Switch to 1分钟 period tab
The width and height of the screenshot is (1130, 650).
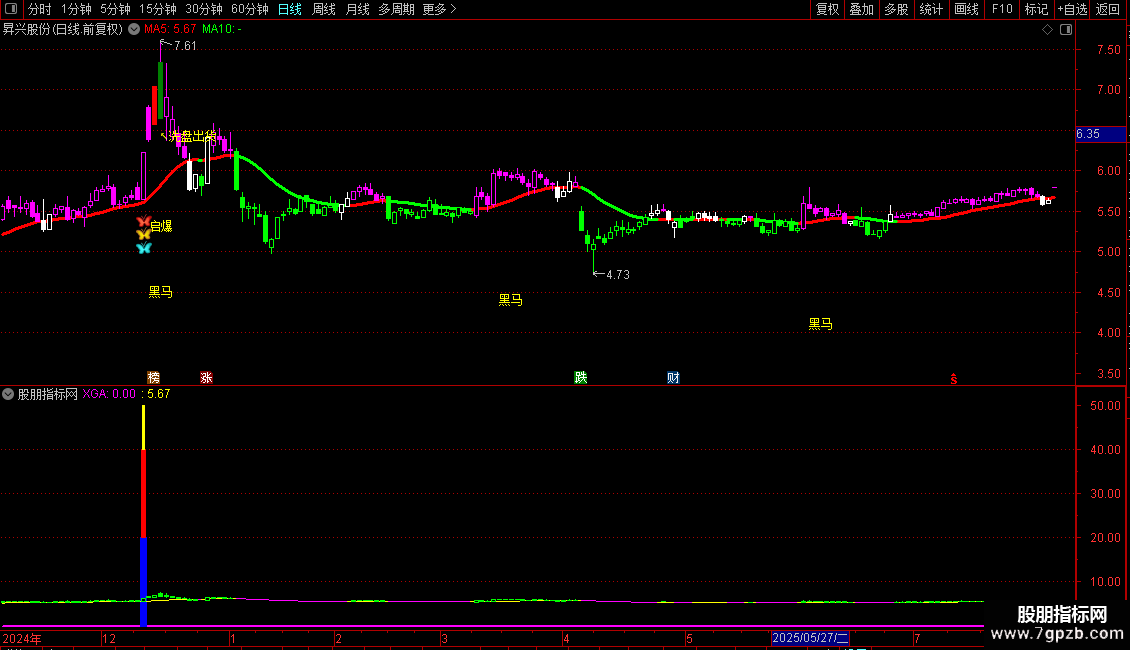click(76, 9)
